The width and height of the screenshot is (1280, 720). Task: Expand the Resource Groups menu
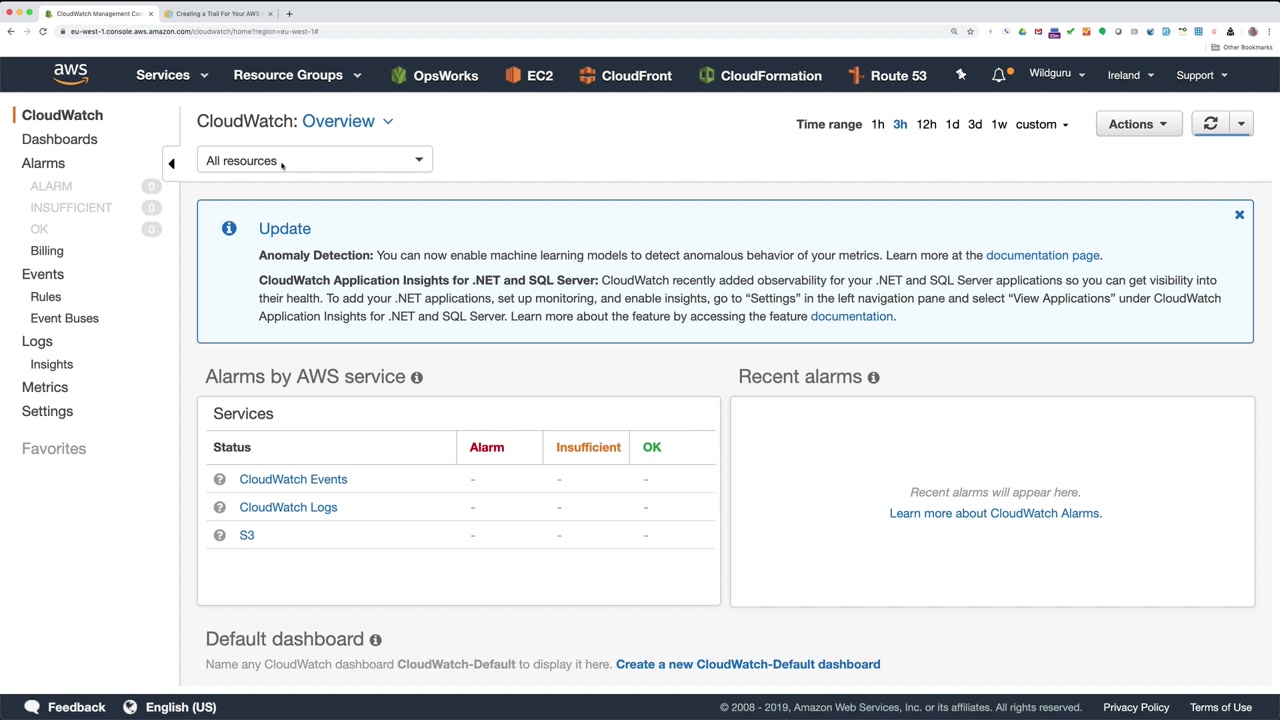click(297, 75)
